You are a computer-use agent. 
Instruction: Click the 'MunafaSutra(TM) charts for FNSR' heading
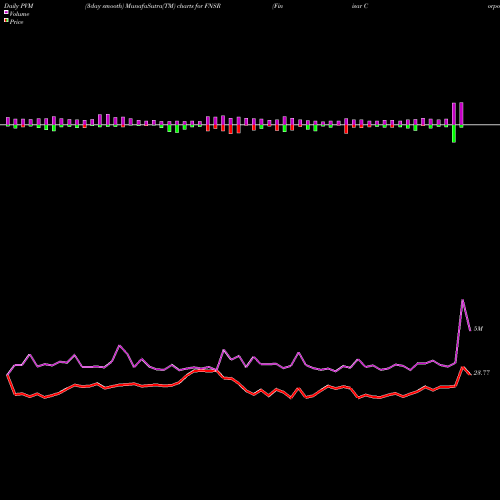(173, 6)
